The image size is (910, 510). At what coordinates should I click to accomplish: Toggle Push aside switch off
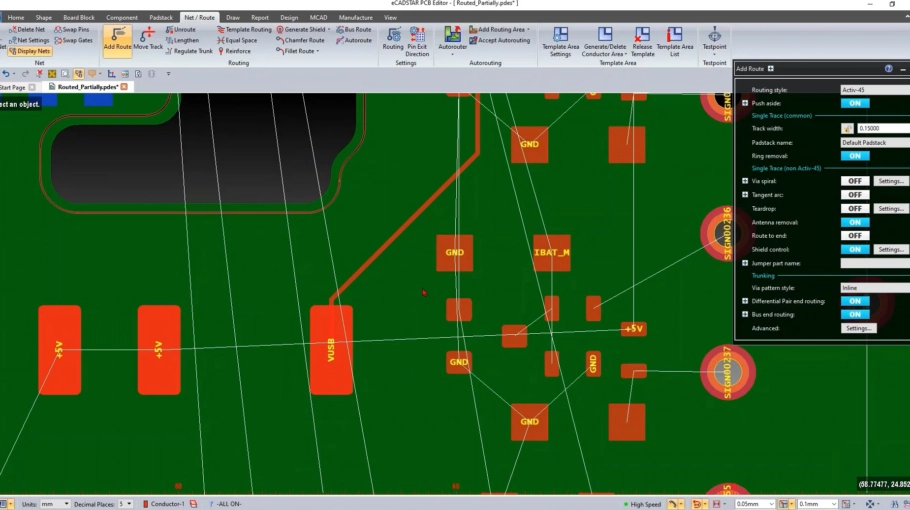pyautogui.click(x=854, y=103)
